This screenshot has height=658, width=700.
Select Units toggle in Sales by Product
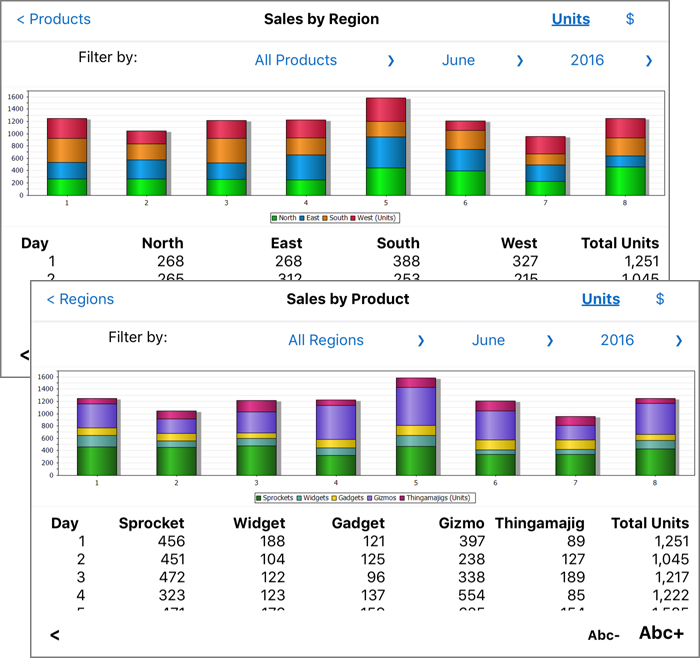coord(600,299)
